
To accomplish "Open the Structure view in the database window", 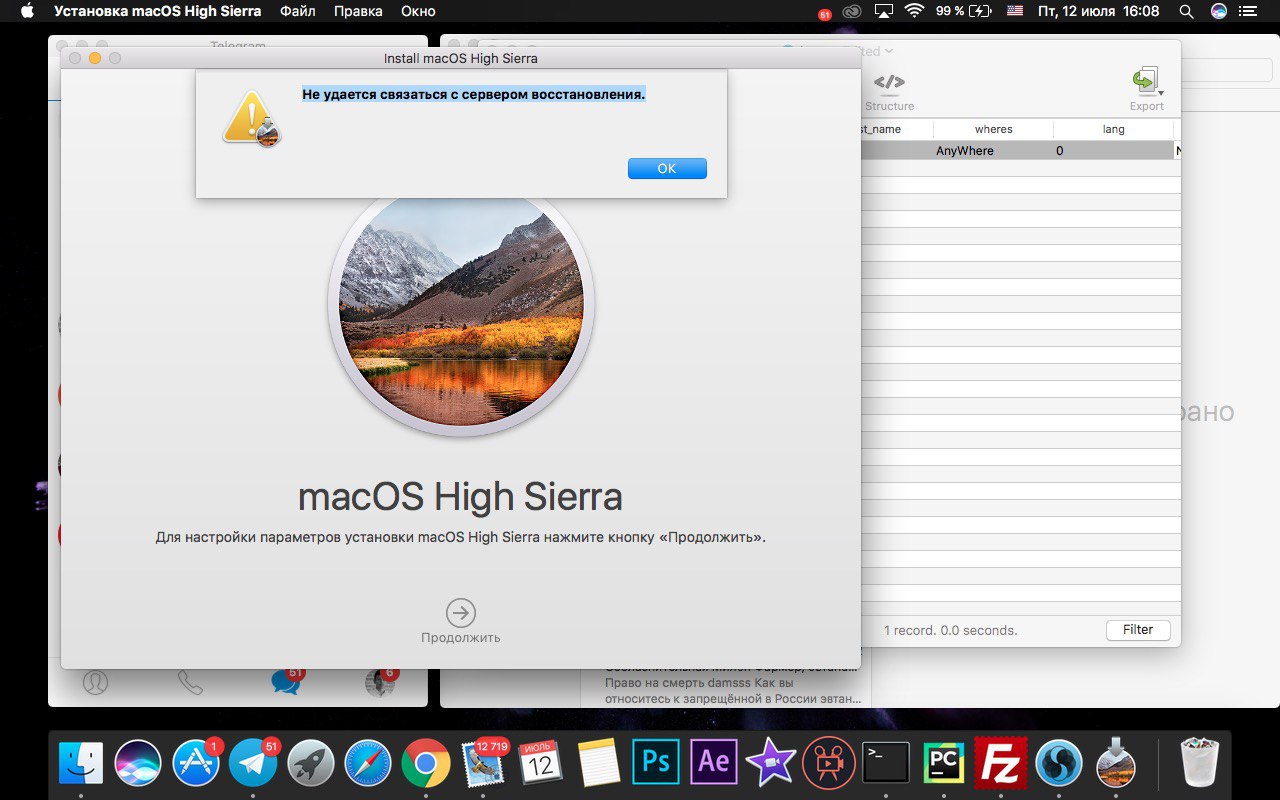I will [889, 91].
